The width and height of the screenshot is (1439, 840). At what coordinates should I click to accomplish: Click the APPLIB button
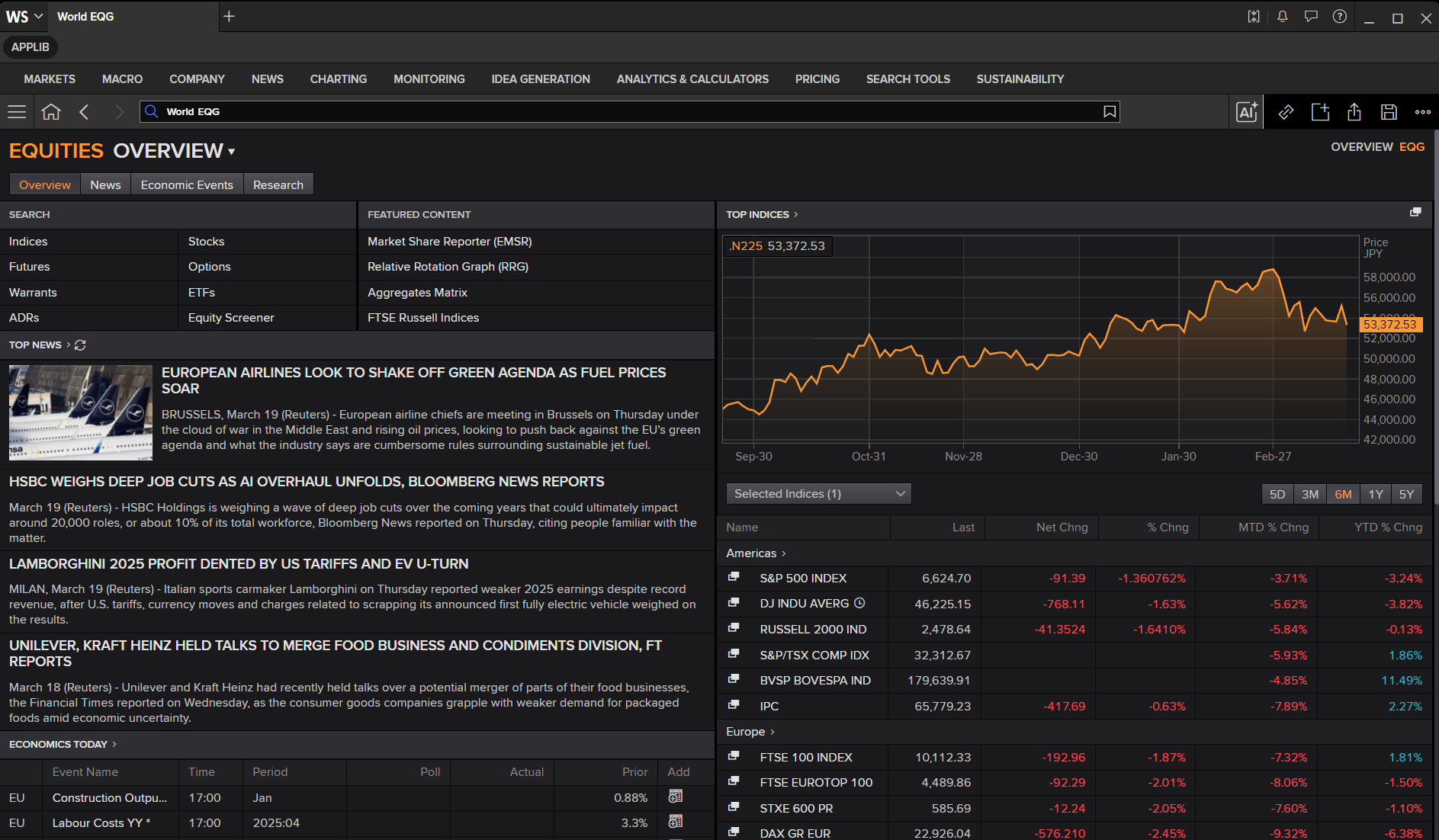[x=31, y=47]
